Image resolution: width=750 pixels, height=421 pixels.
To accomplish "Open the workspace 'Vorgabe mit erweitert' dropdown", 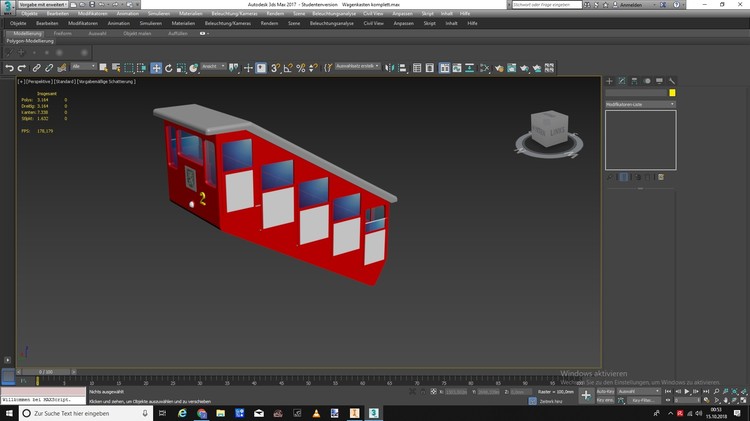I will coord(43,4).
